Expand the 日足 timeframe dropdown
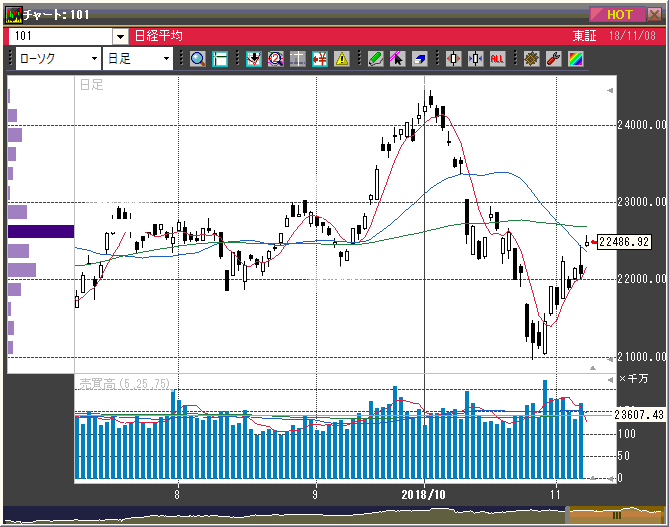The width and height of the screenshot is (669, 527). coord(166,59)
